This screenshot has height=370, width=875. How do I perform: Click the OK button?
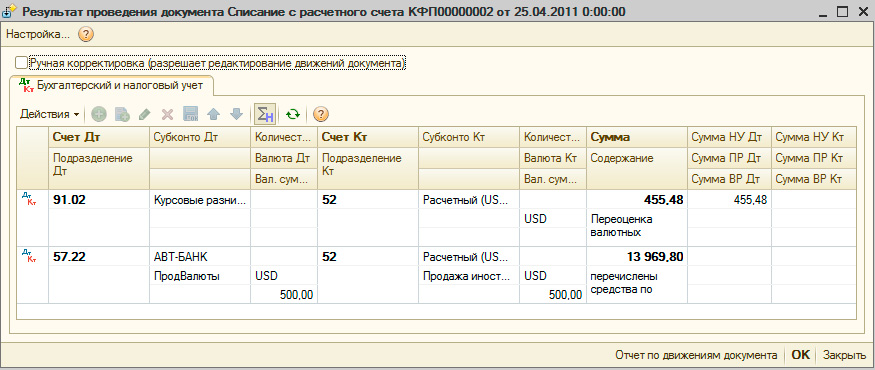click(x=800, y=355)
